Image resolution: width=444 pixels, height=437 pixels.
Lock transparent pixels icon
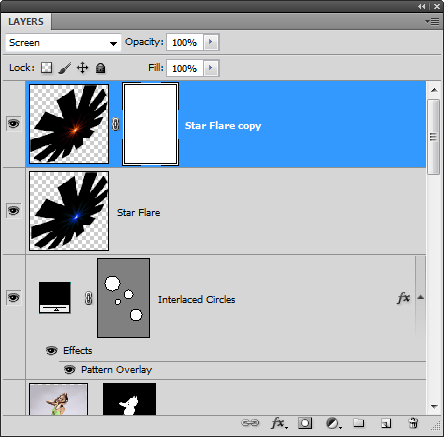(46, 68)
